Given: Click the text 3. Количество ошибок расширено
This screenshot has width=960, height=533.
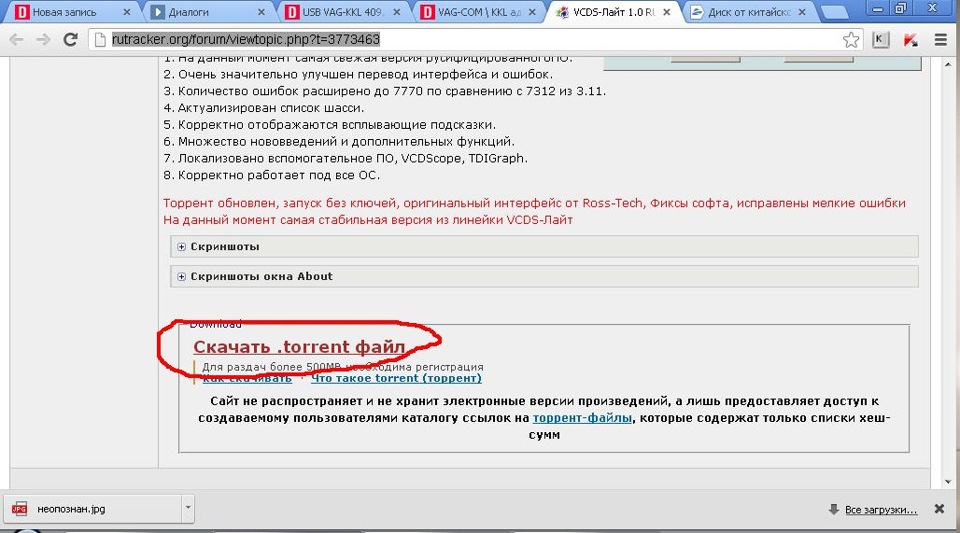Looking at the screenshot, I should pyautogui.click(x=384, y=91).
